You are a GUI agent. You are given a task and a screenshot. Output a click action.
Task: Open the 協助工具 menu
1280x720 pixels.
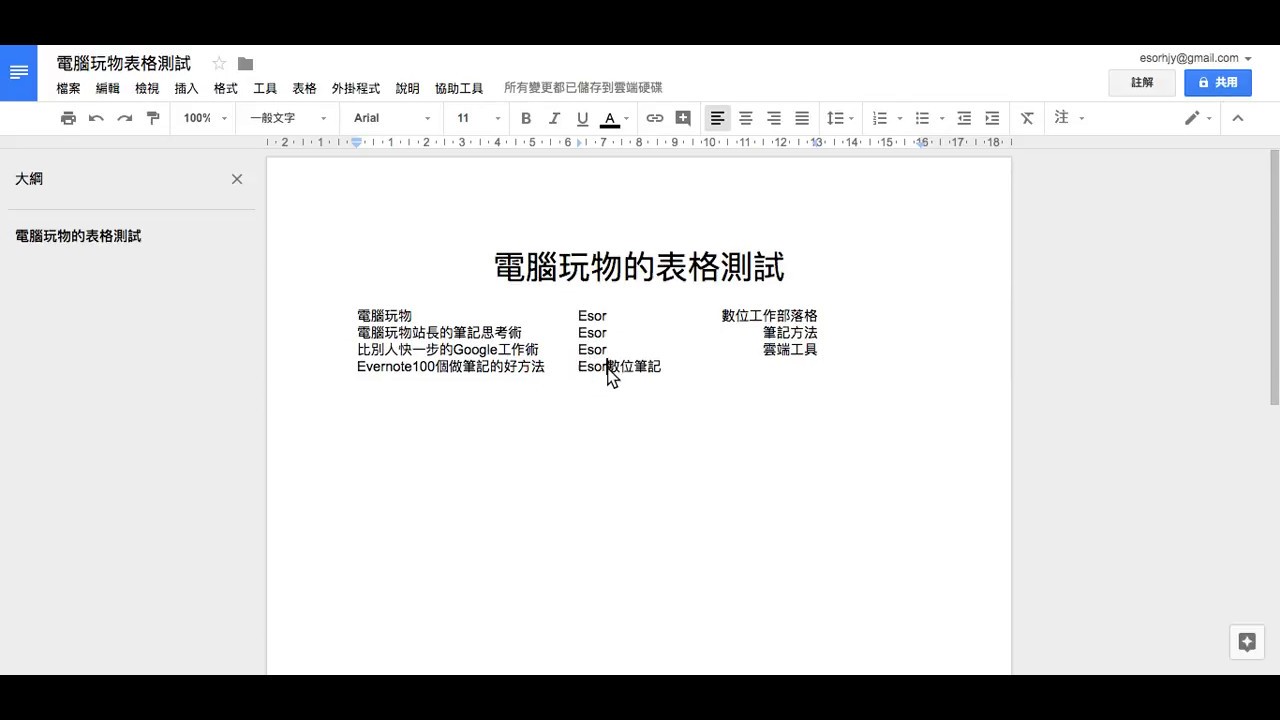pos(459,89)
